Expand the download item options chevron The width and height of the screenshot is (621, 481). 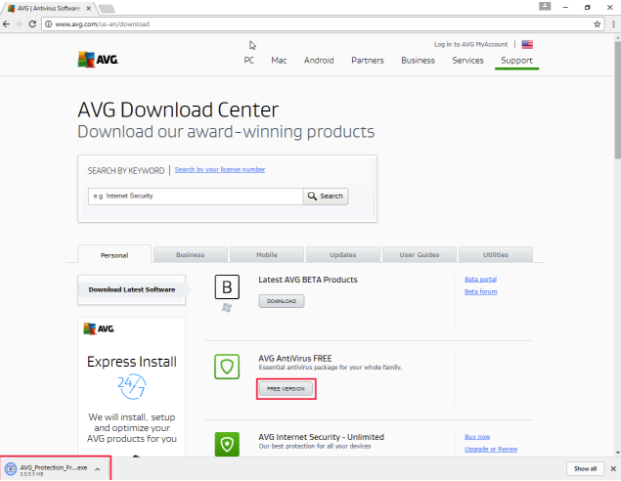click(x=97, y=469)
